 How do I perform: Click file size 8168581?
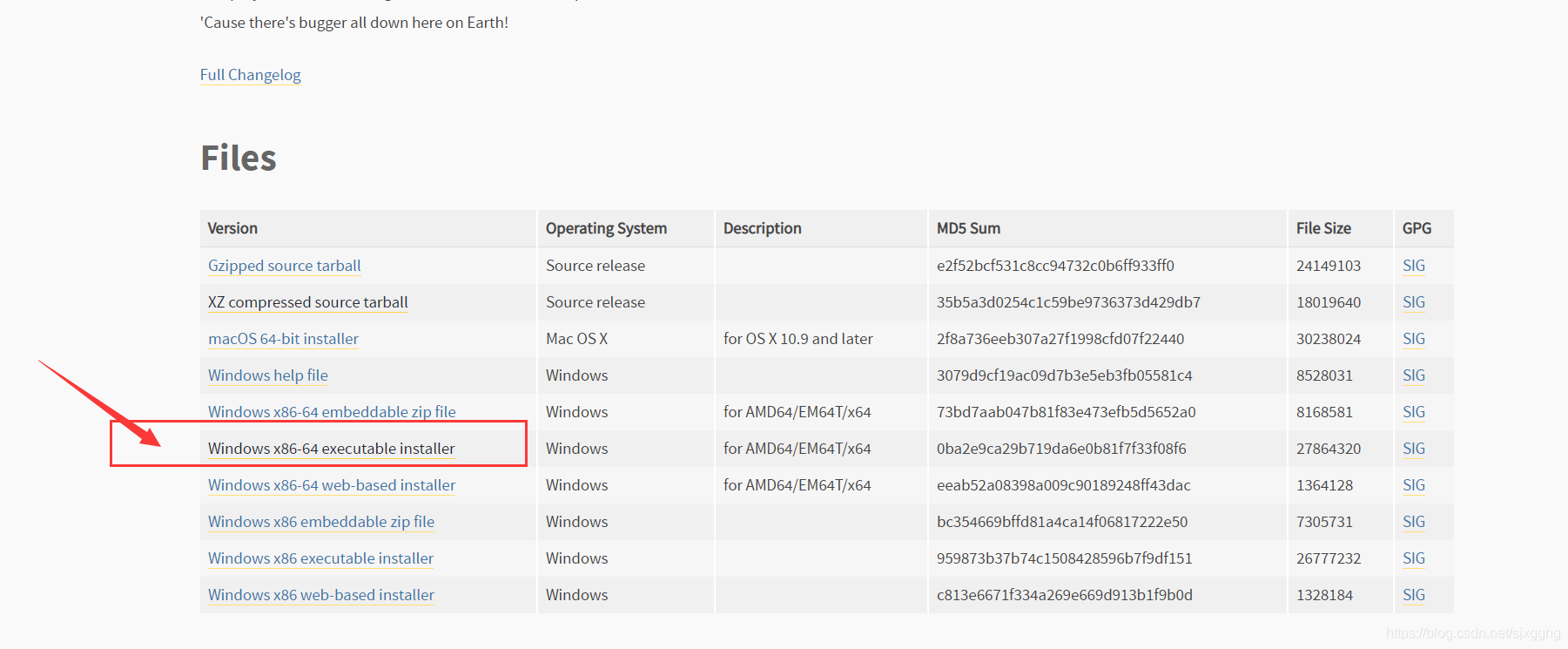(1324, 412)
